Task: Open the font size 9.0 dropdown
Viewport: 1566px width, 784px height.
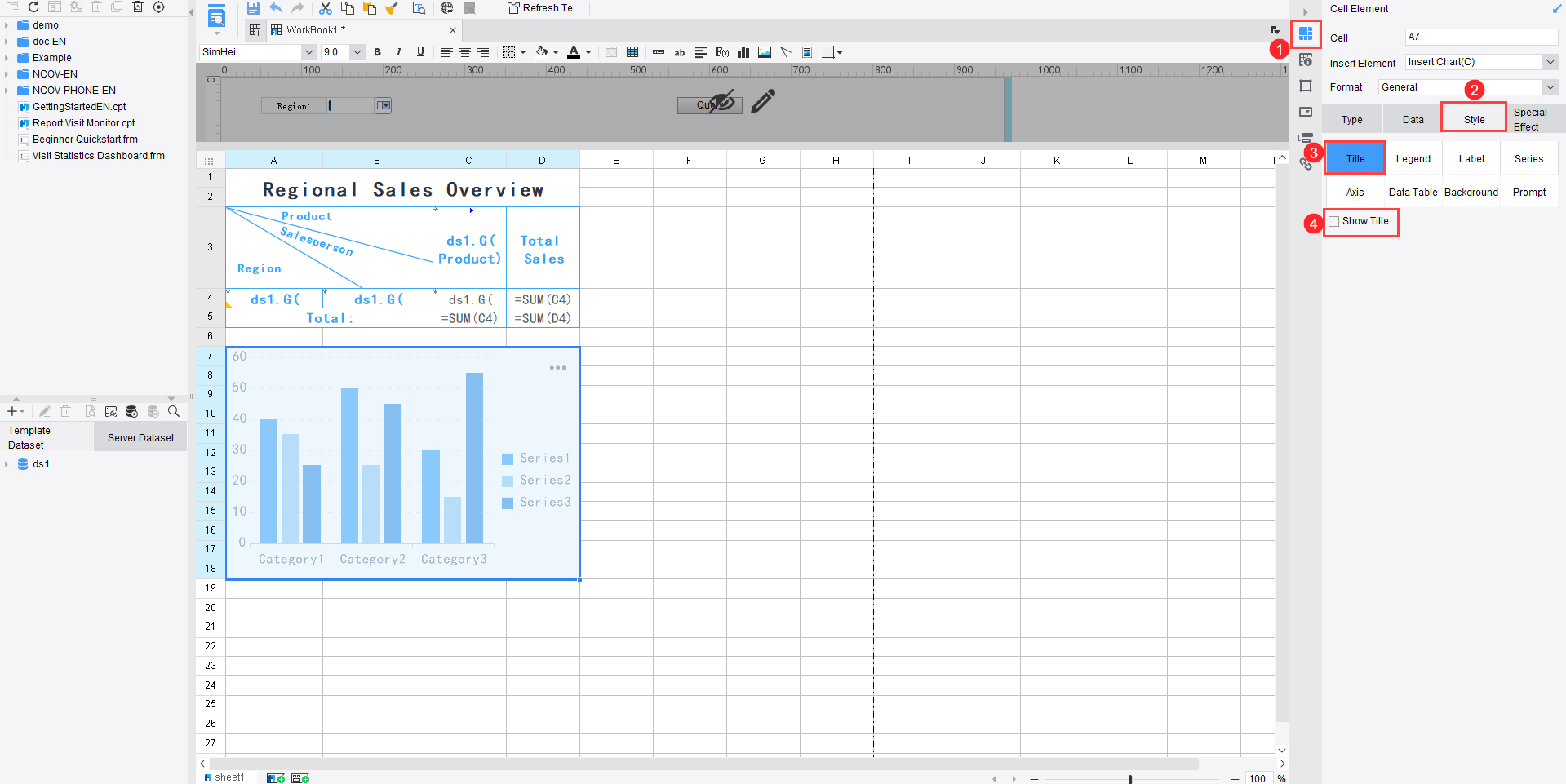Action: click(357, 52)
